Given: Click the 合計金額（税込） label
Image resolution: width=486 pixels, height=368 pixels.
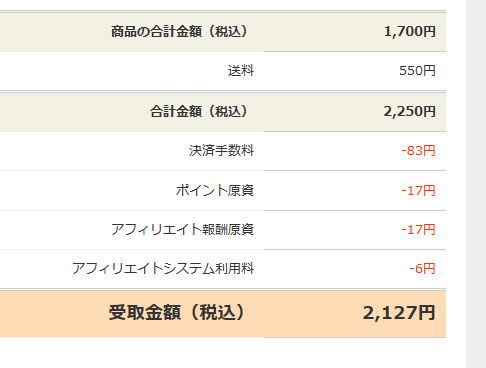Looking at the screenshot, I should (x=199, y=111).
